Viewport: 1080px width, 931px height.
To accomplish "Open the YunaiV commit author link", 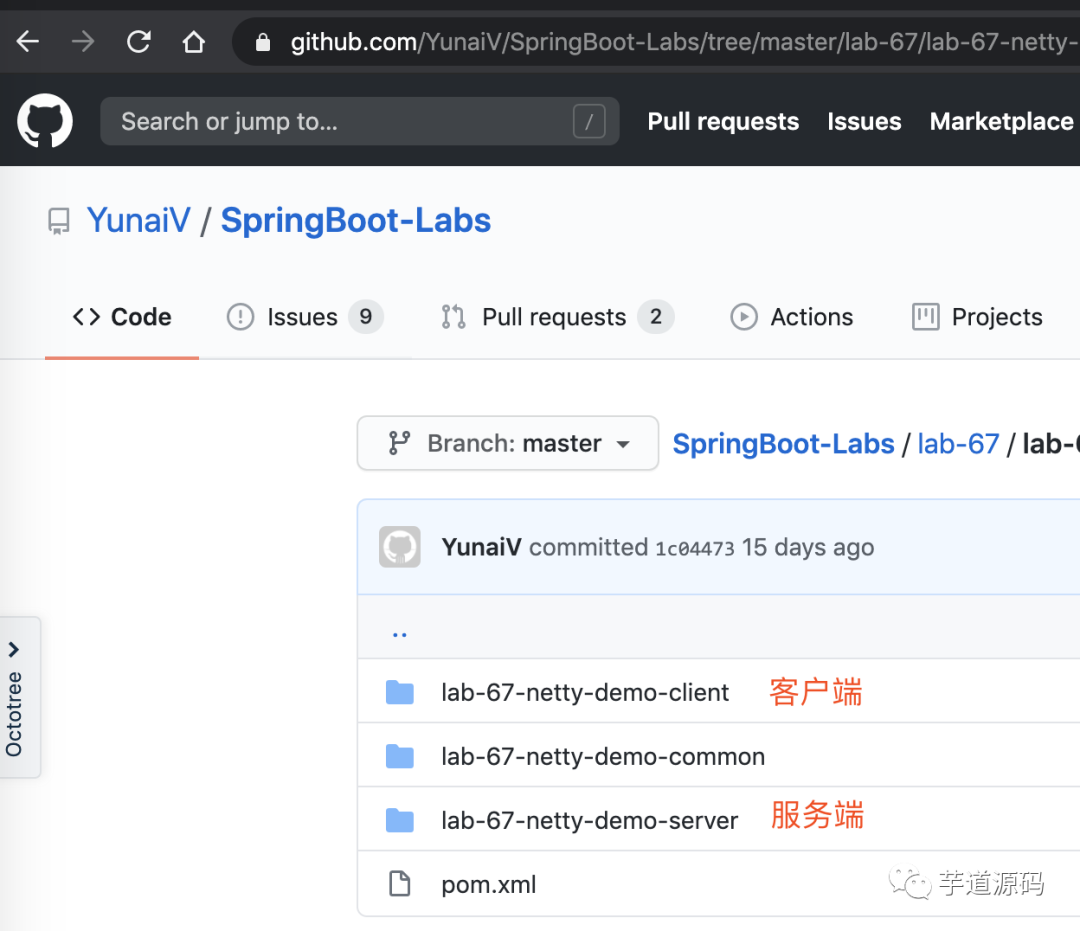I will 481,547.
